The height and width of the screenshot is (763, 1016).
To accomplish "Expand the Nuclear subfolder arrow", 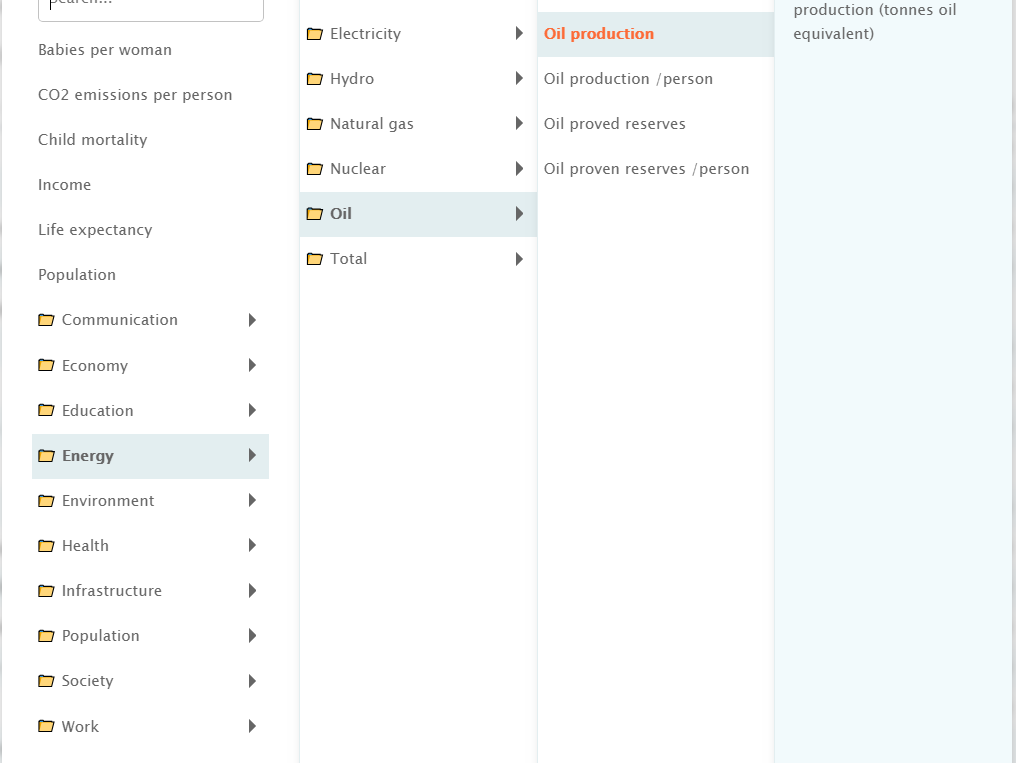I will click(519, 168).
